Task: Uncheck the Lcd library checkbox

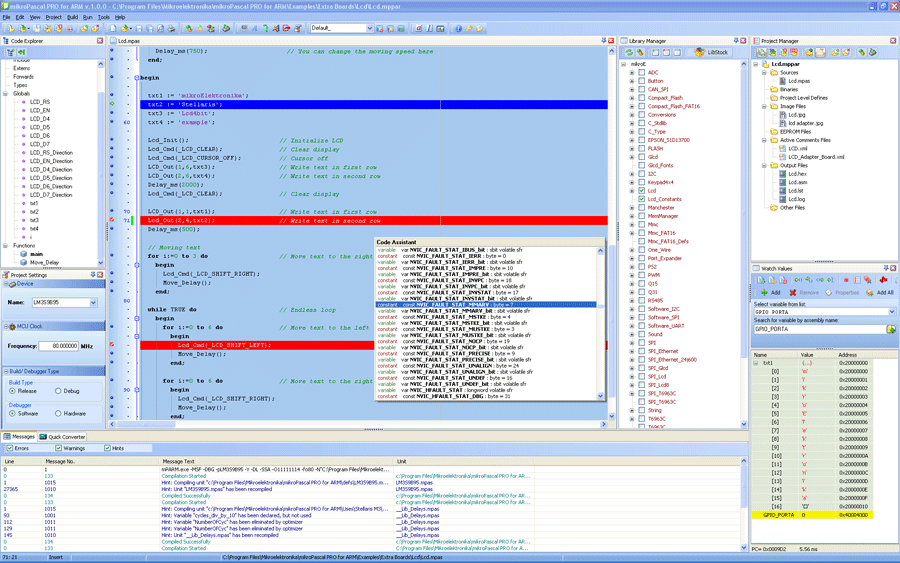Action: (x=642, y=191)
